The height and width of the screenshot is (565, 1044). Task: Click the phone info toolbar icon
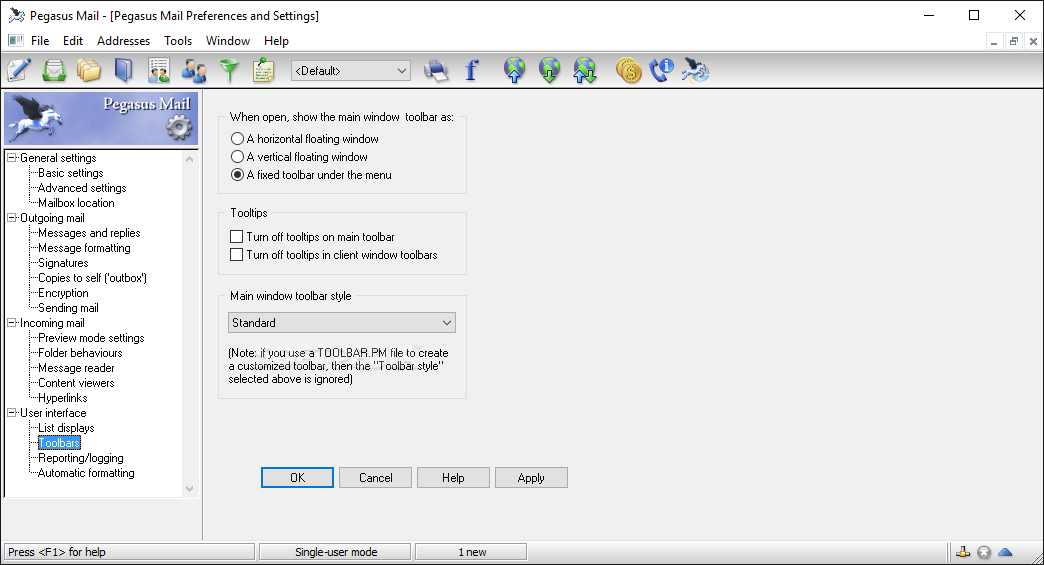[662, 70]
